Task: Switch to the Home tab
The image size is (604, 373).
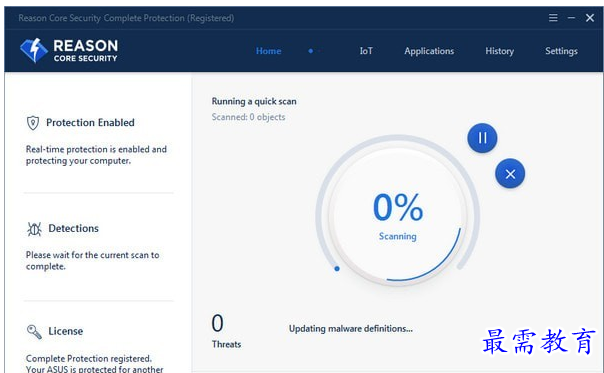Action: (x=268, y=51)
